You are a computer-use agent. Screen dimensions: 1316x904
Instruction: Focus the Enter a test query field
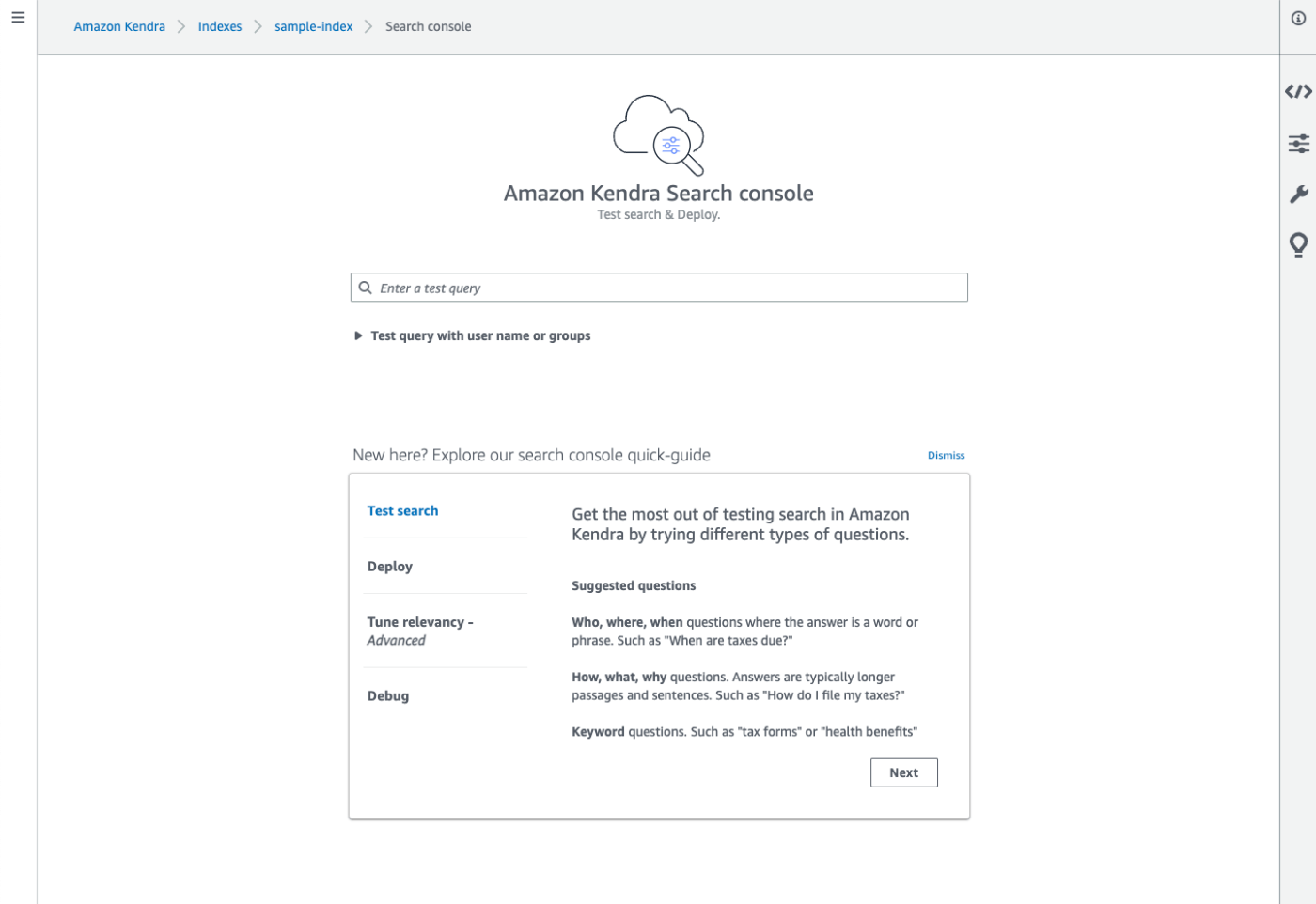pyautogui.click(x=659, y=288)
